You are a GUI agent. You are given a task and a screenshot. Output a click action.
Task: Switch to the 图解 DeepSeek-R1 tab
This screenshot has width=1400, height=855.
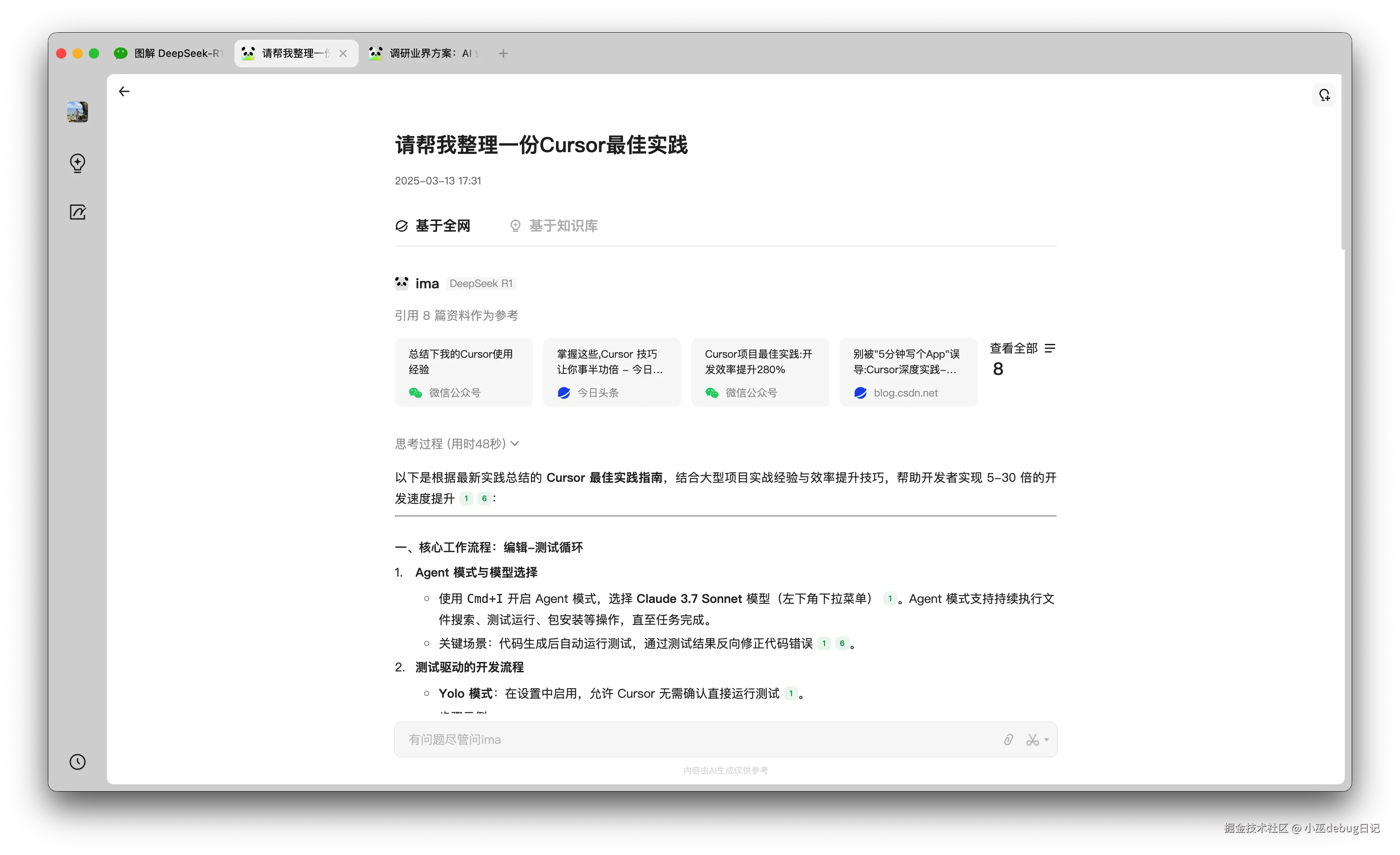click(x=169, y=53)
